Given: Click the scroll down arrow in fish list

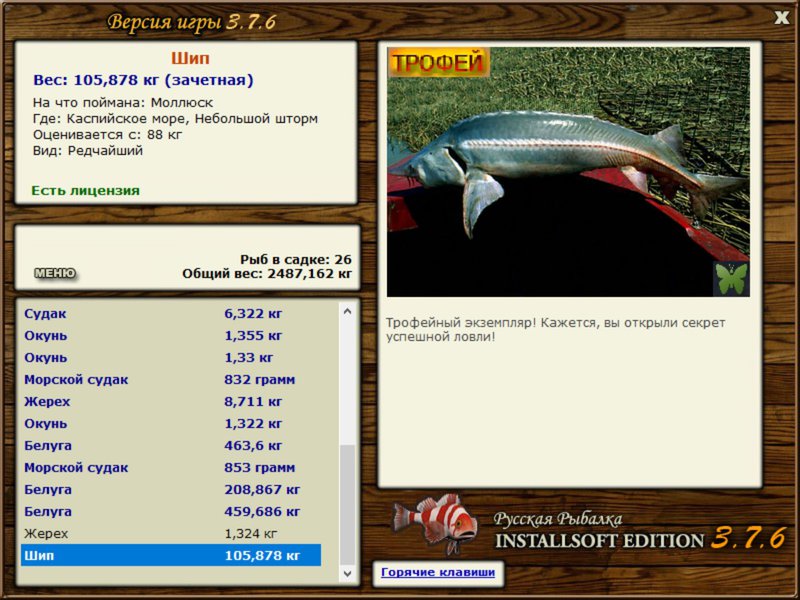Looking at the screenshot, I should coord(347,573).
